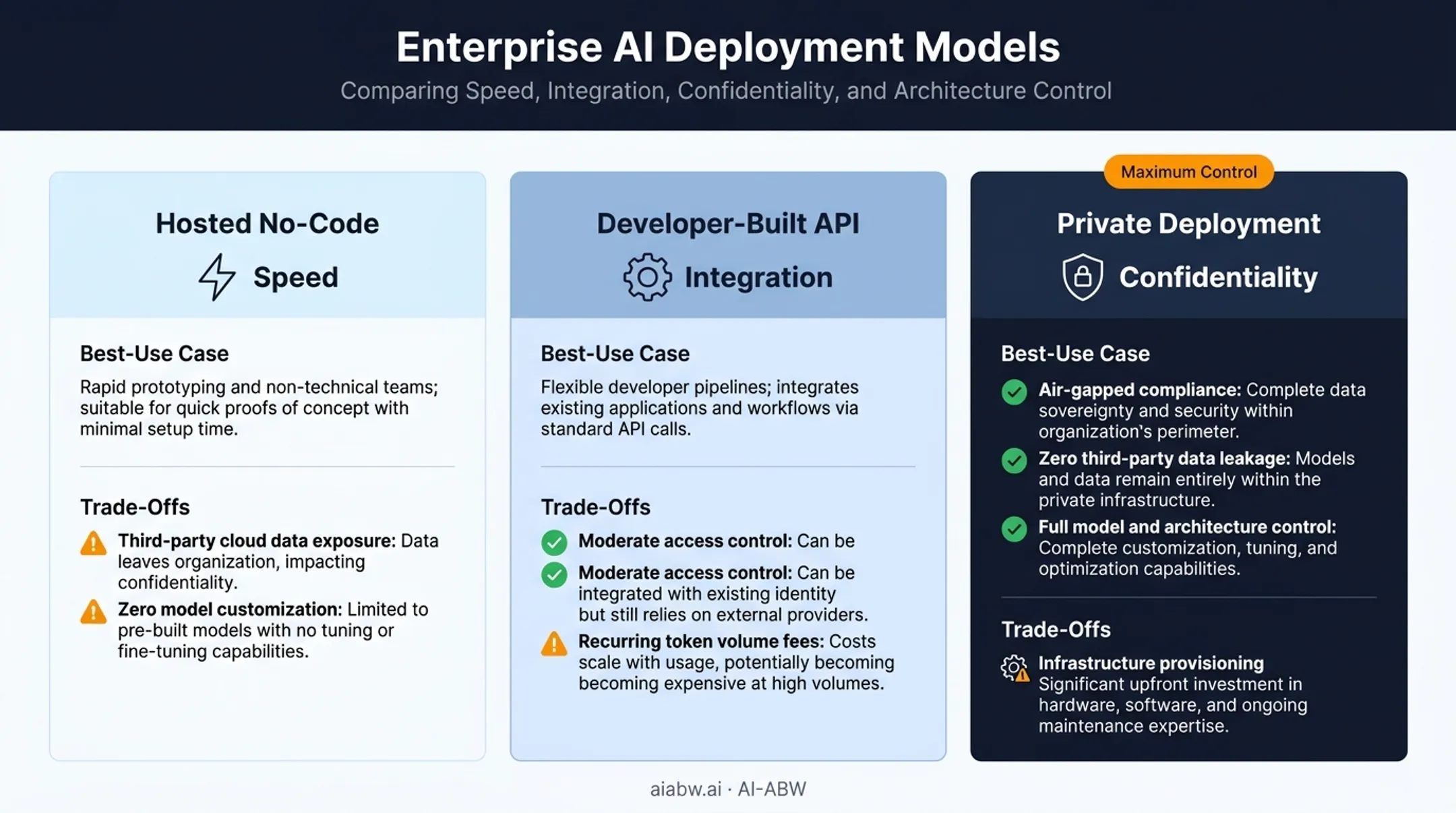Click the Third-party cloud data exposure label
The height and width of the screenshot is (813, 1456).
click(x=257, y=541)
